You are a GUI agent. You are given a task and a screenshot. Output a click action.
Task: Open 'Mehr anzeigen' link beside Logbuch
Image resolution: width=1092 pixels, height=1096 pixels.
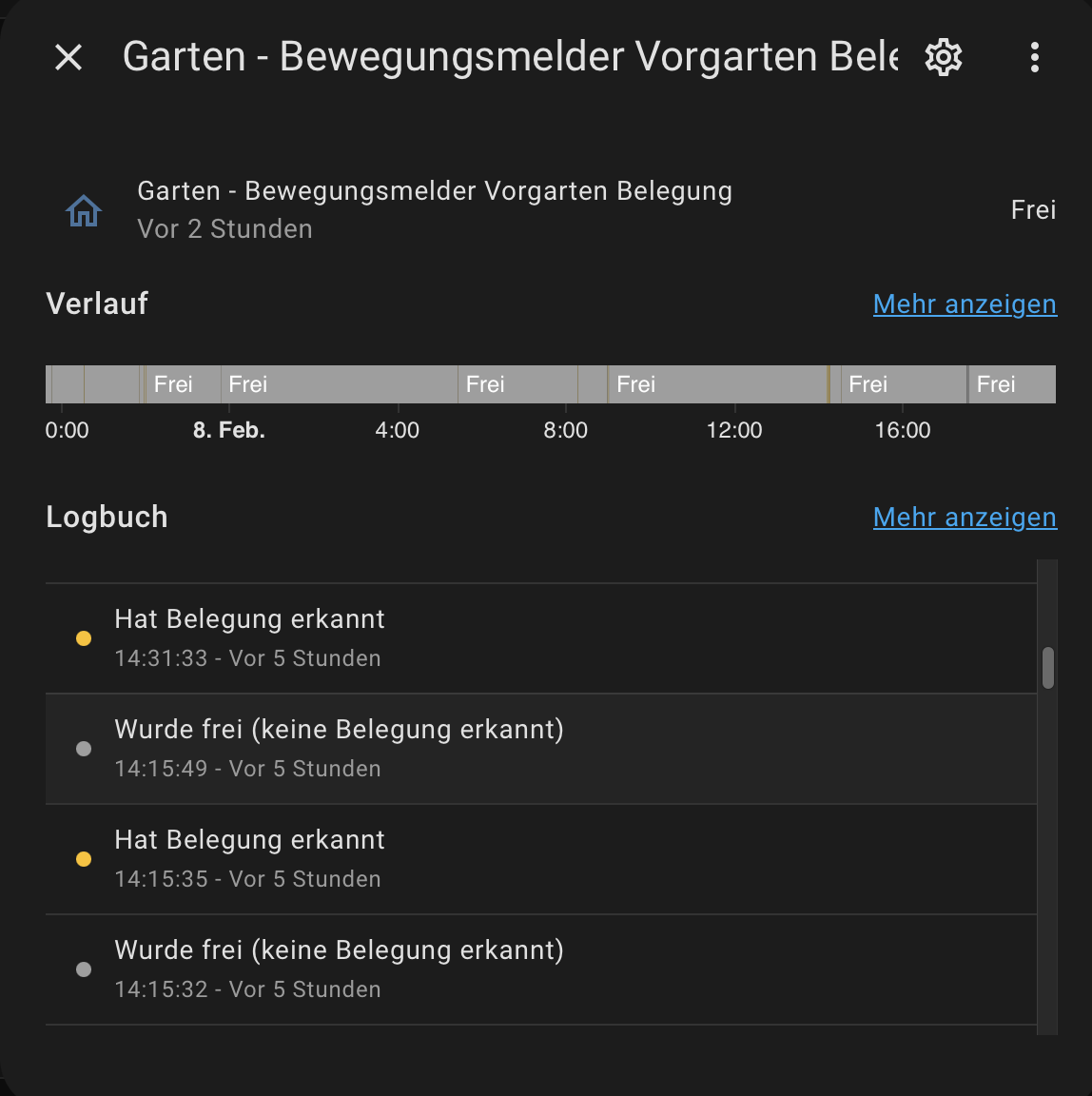click(x=965, y=518)
